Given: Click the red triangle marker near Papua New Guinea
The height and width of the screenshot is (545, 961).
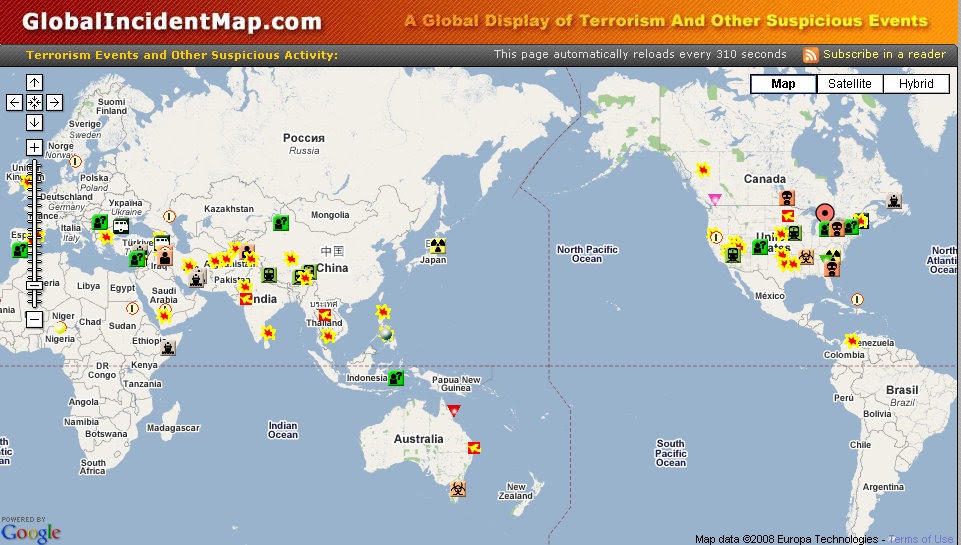Looking at the screenshot, I should coord(454,410).
